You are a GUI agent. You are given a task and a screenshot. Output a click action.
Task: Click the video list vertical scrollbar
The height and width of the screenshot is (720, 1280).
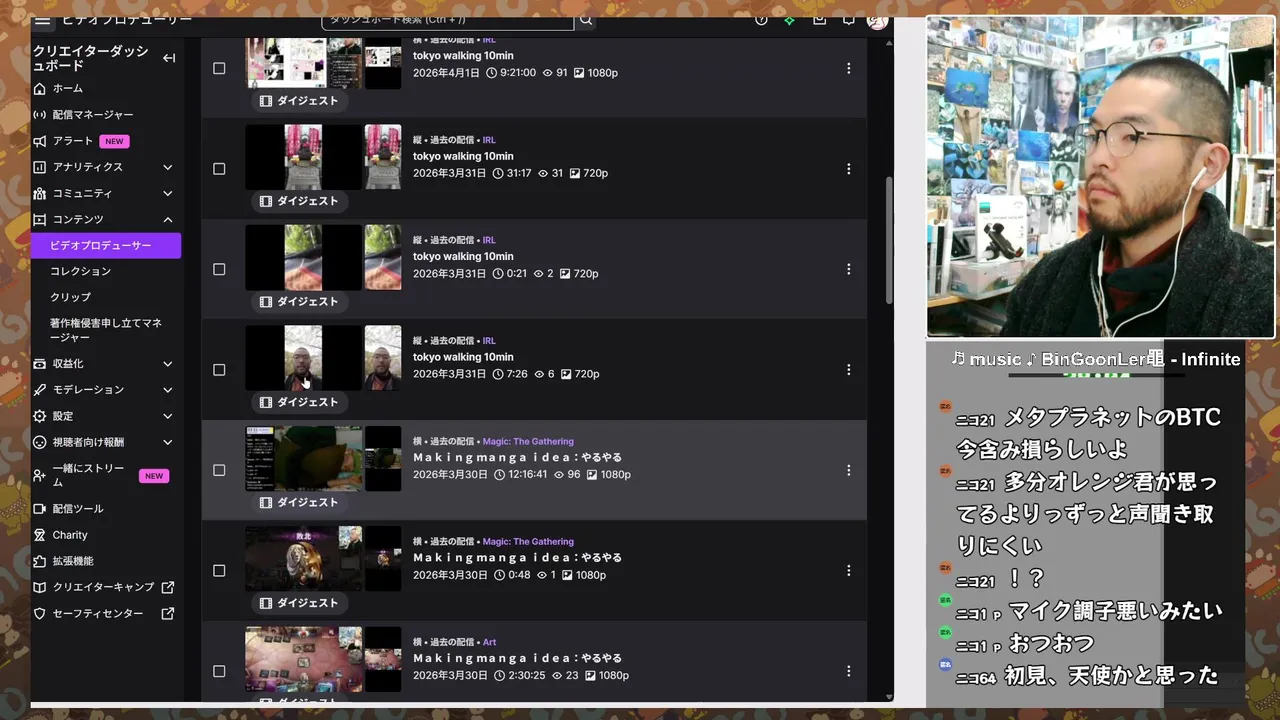click(x=889, y=241)
